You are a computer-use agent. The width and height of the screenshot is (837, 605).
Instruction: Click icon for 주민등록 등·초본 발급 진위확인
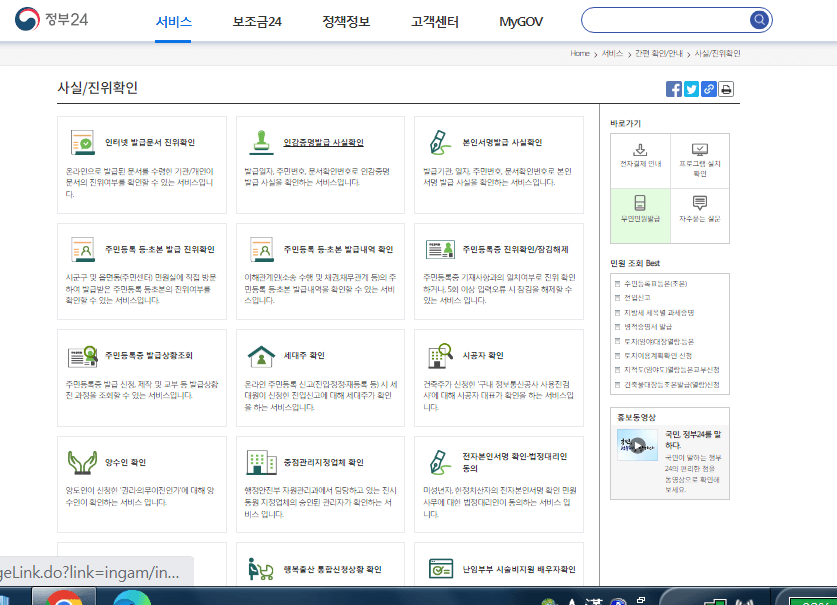(x=82, y=249)
